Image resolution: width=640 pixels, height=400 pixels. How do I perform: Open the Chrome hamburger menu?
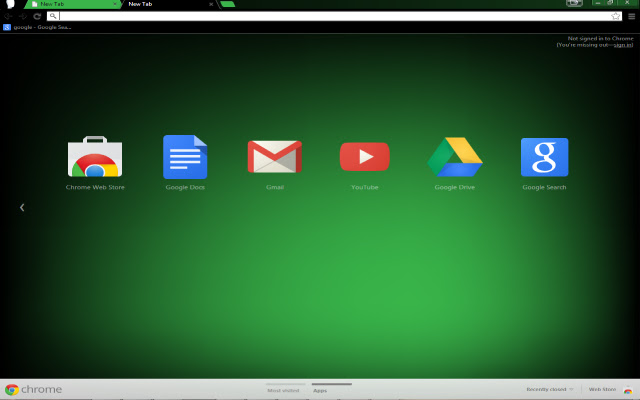(x=631, y=16)
